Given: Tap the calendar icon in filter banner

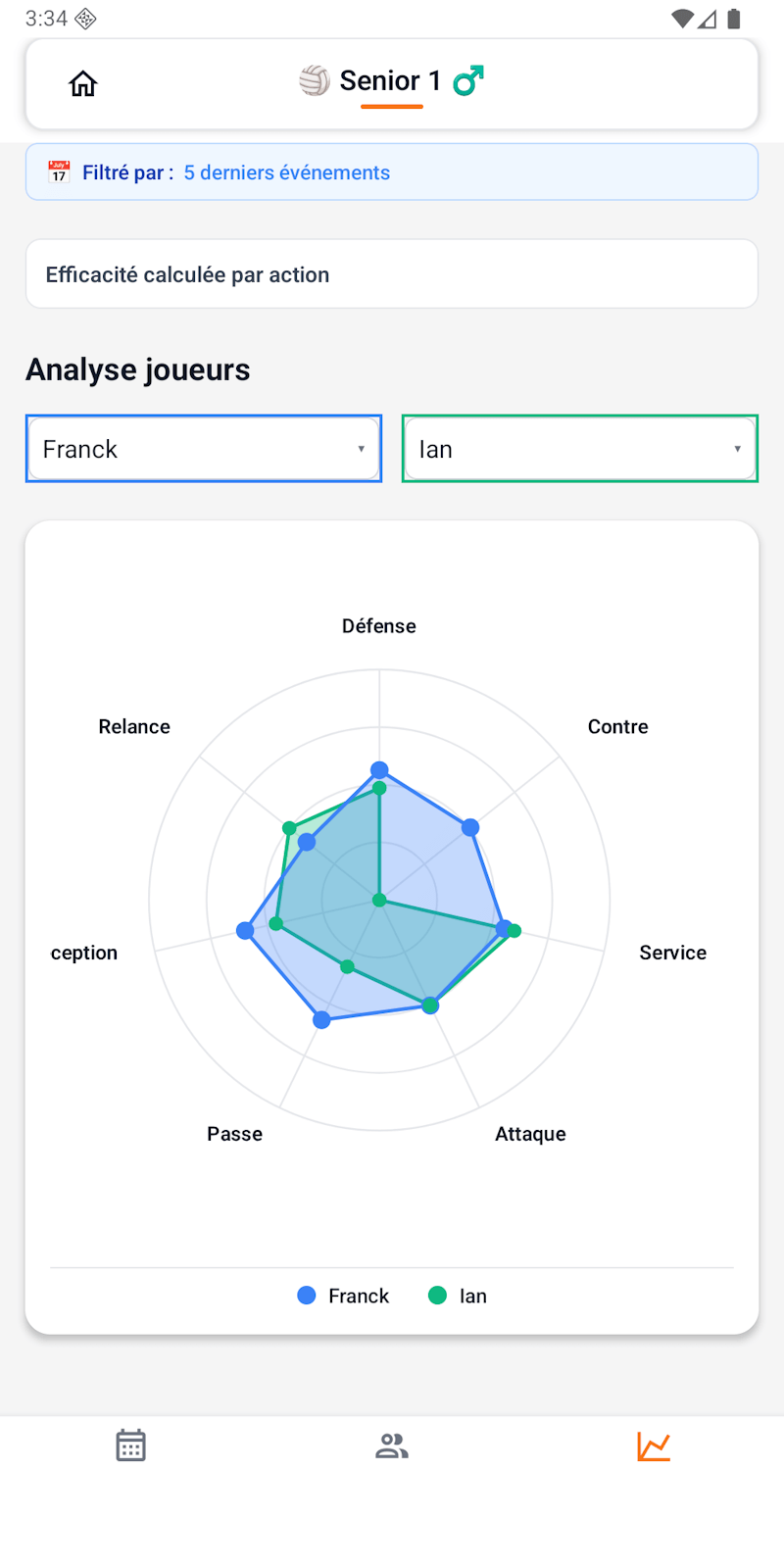Looking at the screenshot, I should point(59,172).
